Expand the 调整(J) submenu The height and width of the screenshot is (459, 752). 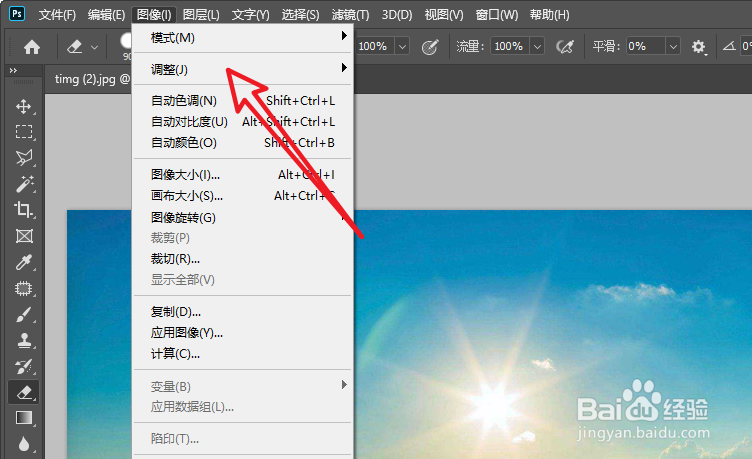(243, 69)
